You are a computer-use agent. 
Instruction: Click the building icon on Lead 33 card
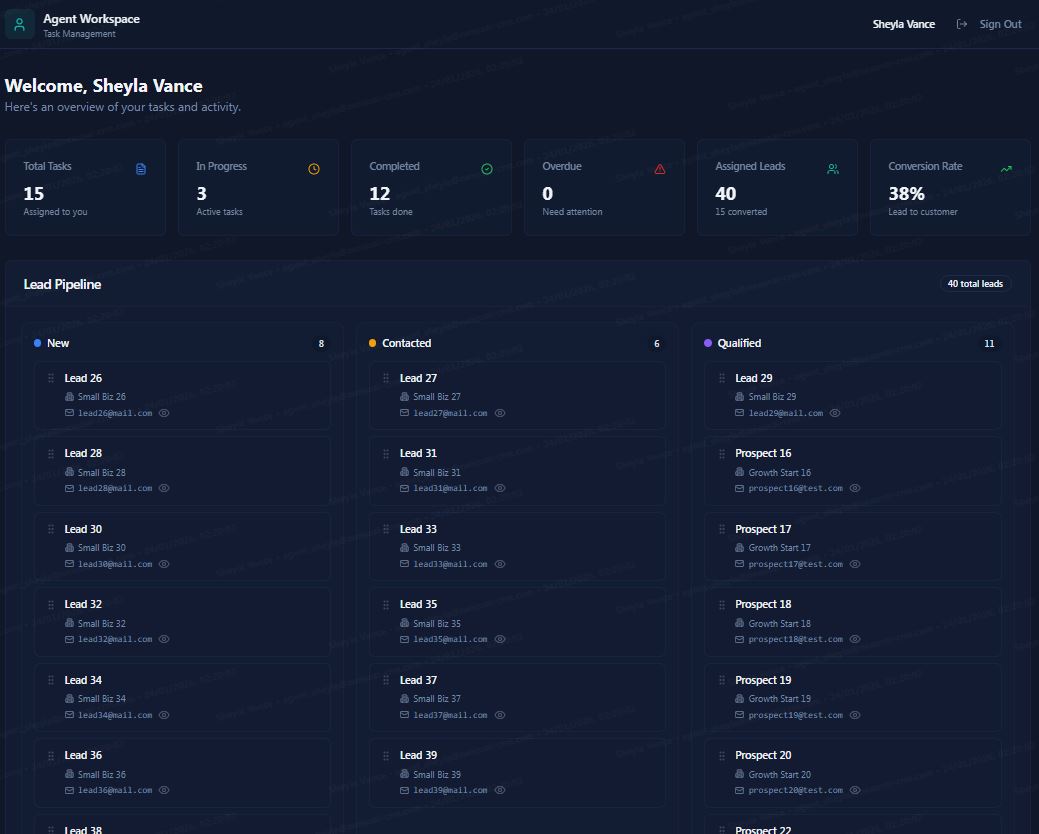coord(406,547)
